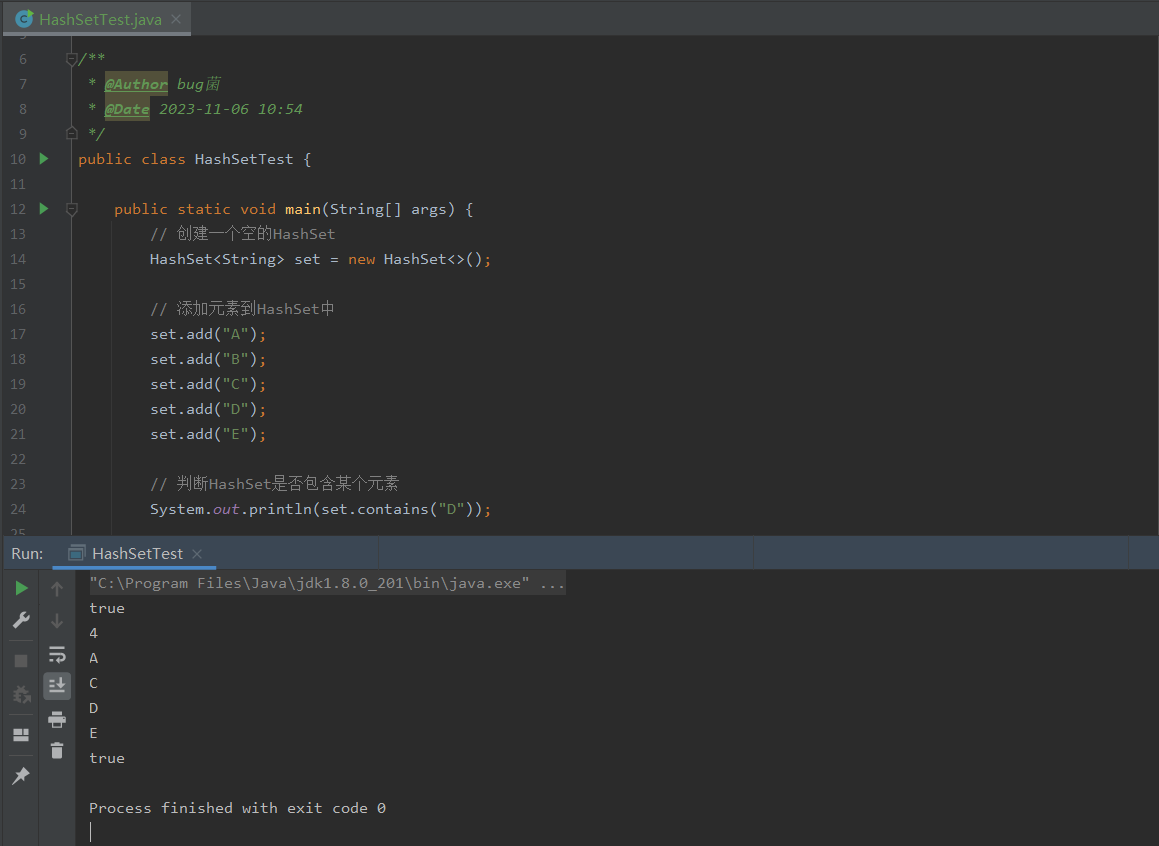Click the first 'true' console output line
1159x846 pixels.
coord(107,608)
